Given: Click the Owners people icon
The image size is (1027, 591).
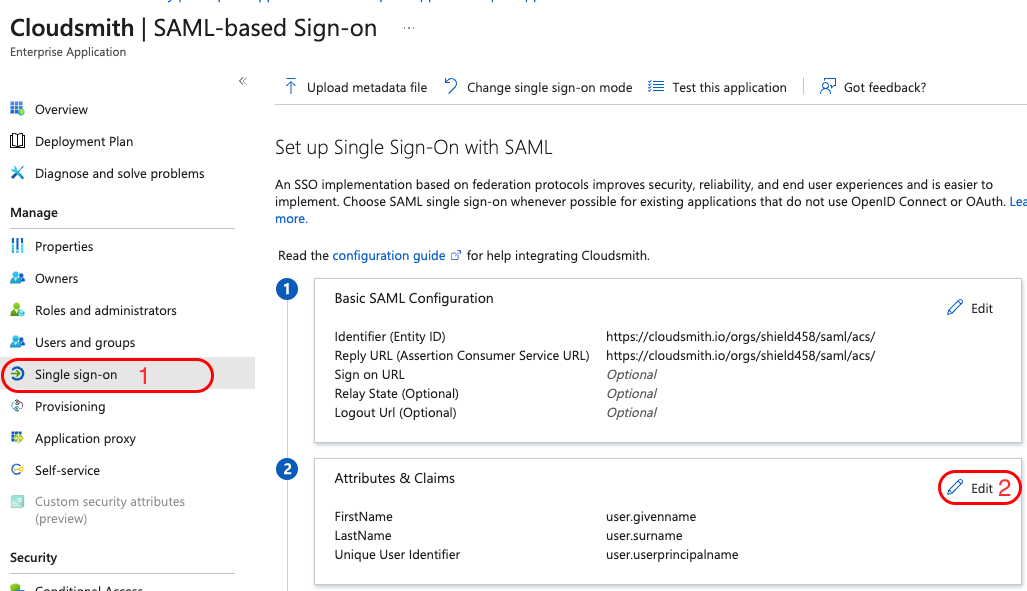Looking at the screenshot, I should point(17,278).
